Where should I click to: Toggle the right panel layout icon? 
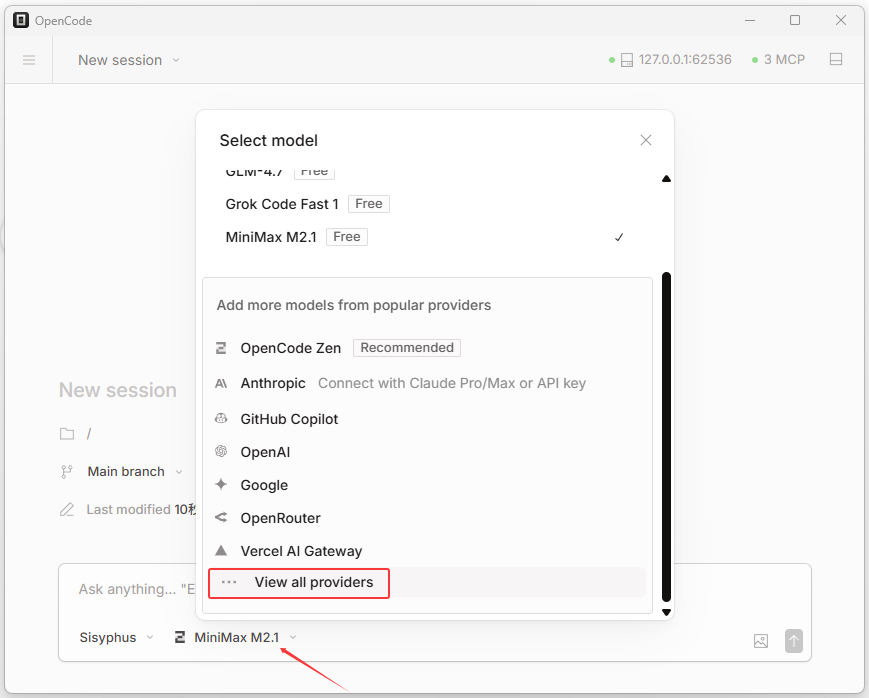coord(836,60)
